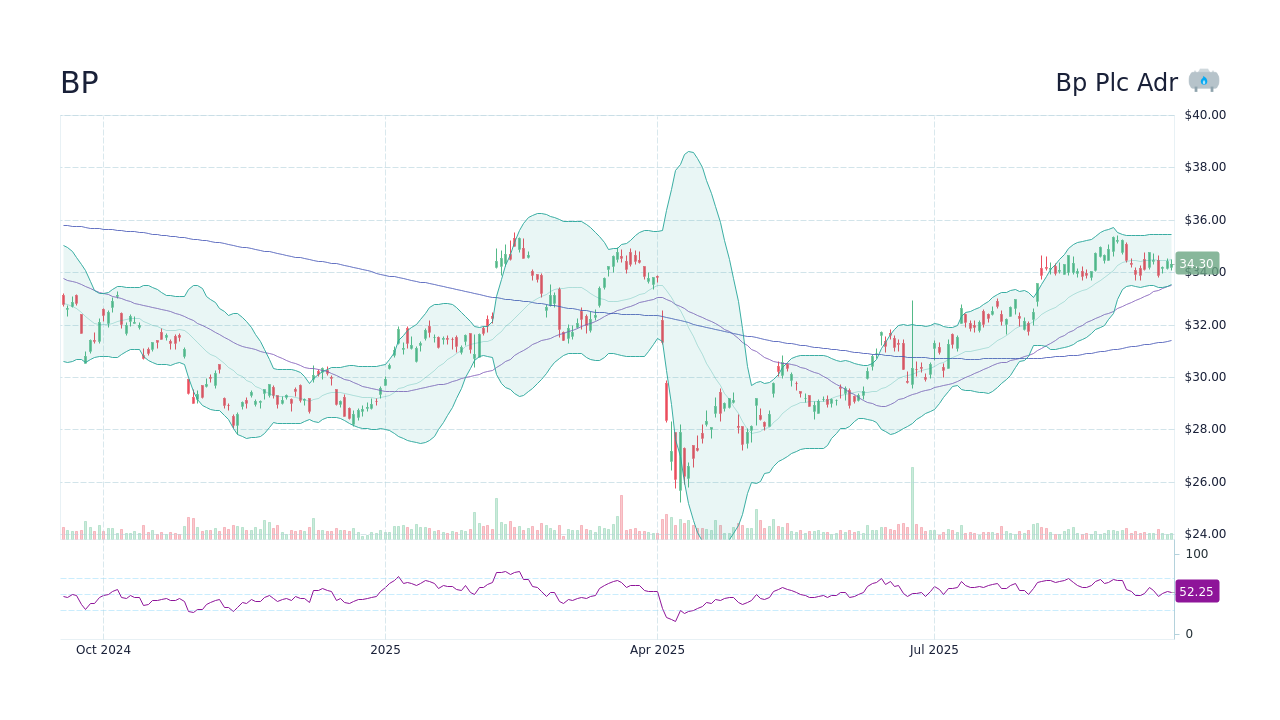Viewport: 1280px width, 720px height.
Task: Switch to the 2025 time period label
Action: [385, 649]
